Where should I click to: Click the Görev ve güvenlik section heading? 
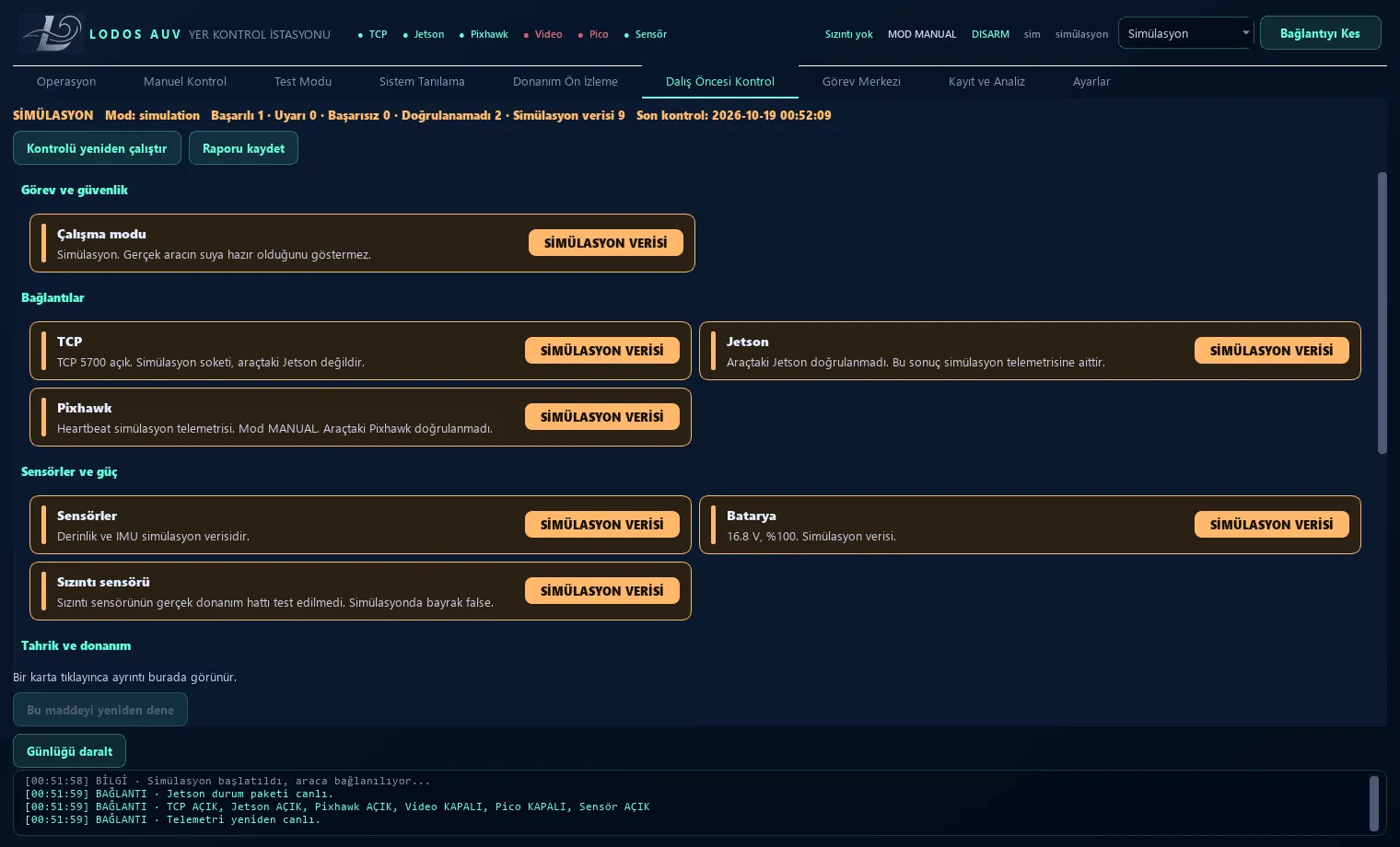(75, 190)
